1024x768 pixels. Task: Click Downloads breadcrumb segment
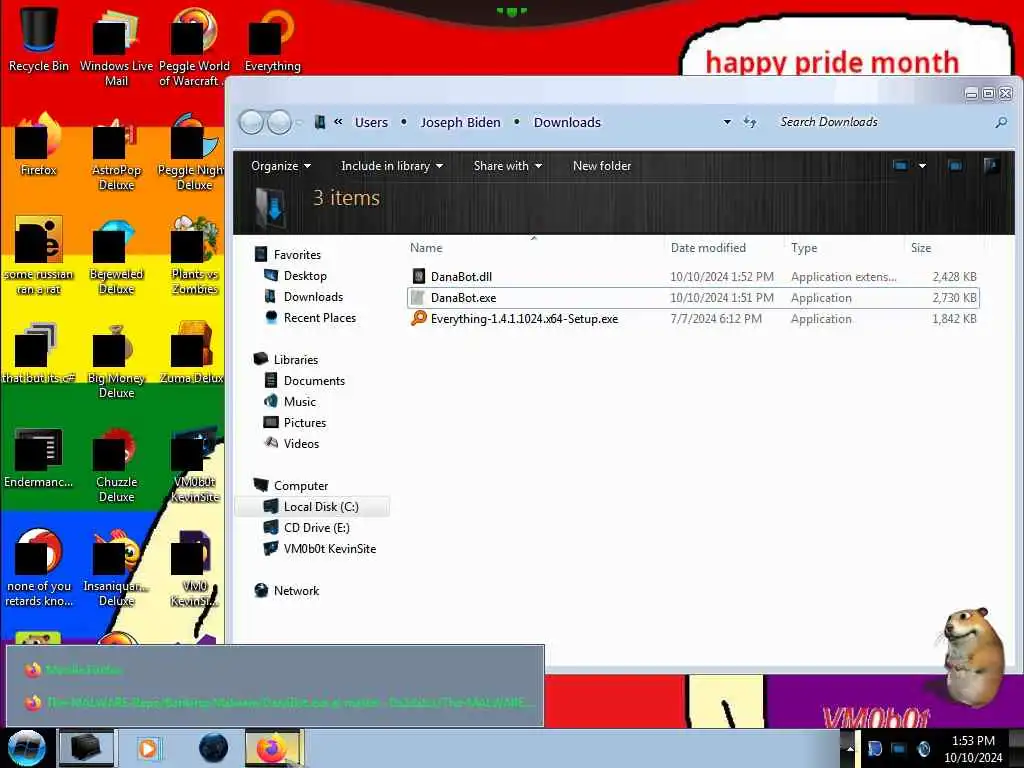567,122
